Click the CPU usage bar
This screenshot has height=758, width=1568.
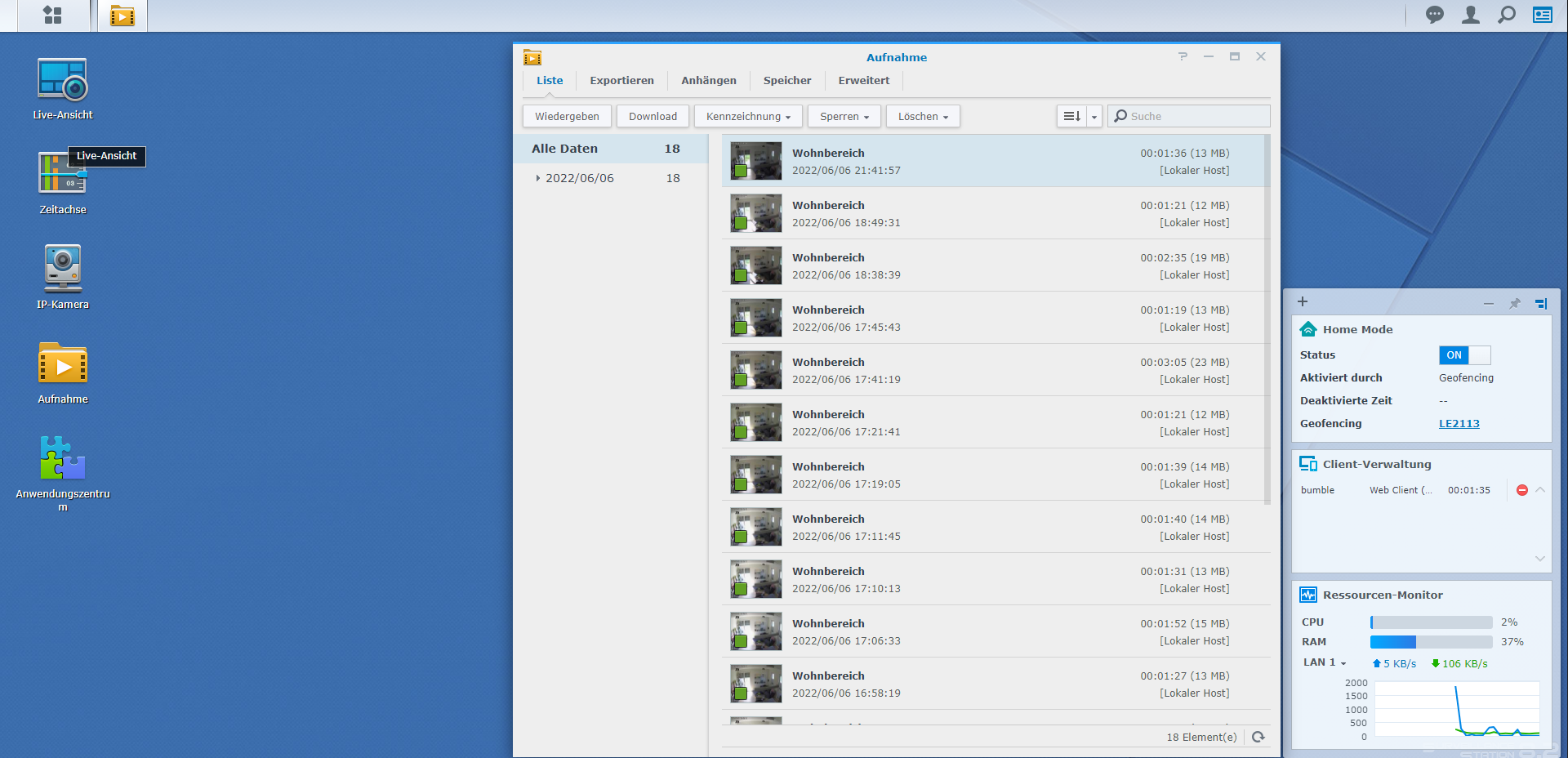coord(1432,622)
